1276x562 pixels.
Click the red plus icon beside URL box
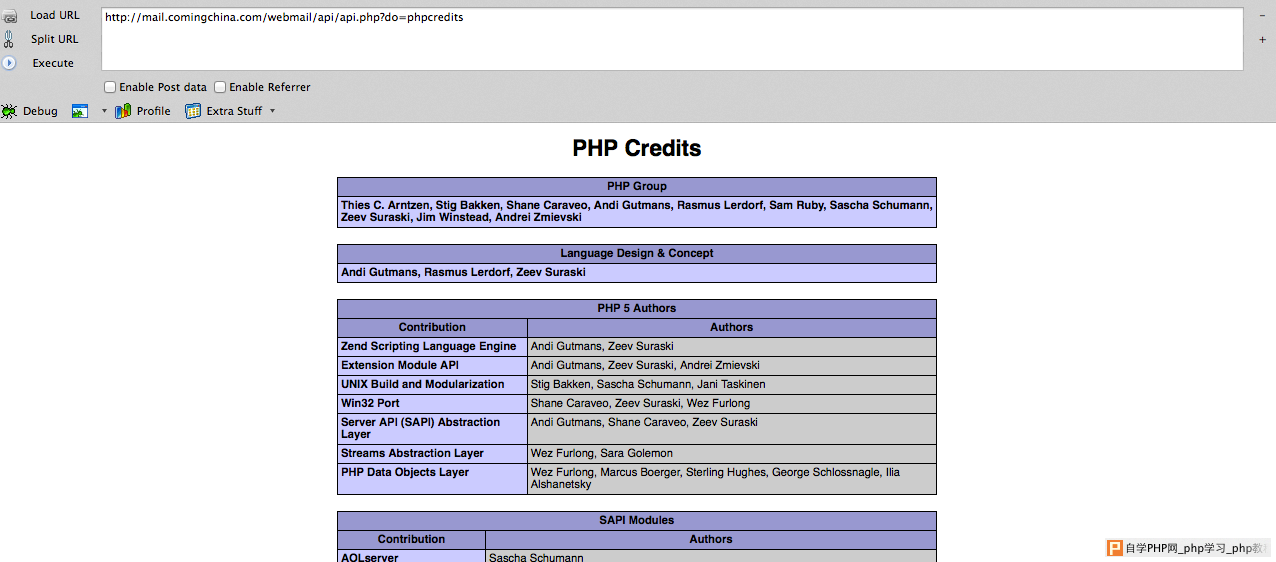pos(1262,40)
